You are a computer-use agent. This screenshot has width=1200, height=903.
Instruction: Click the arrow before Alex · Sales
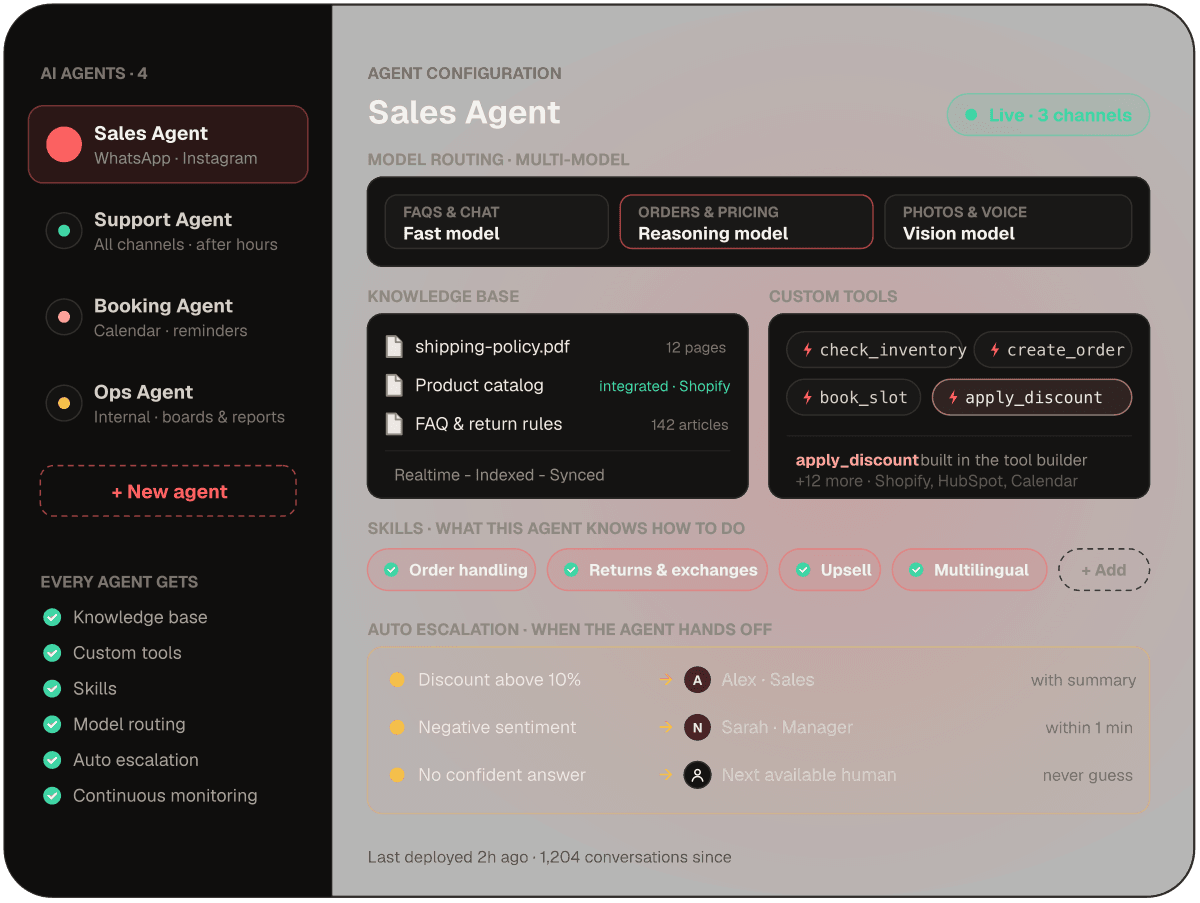pyautogui.click(x=666, y=680)
